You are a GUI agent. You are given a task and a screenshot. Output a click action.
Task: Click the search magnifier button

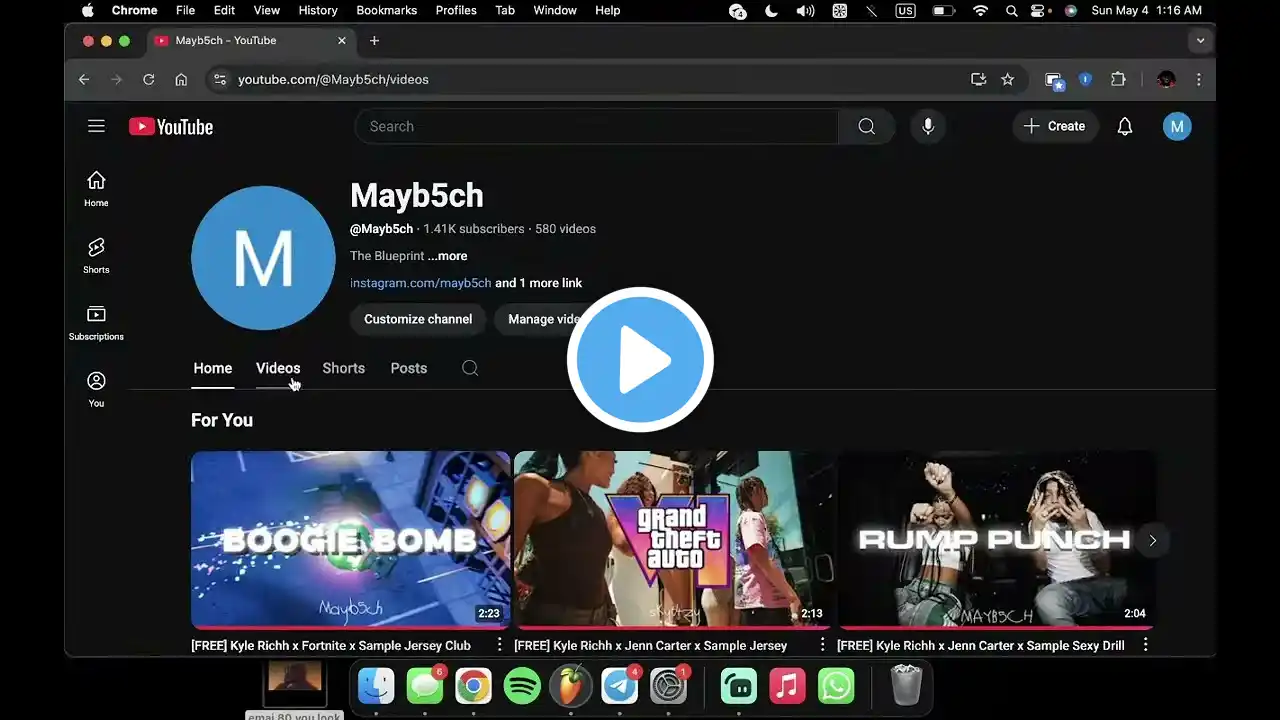click(867, 126)
